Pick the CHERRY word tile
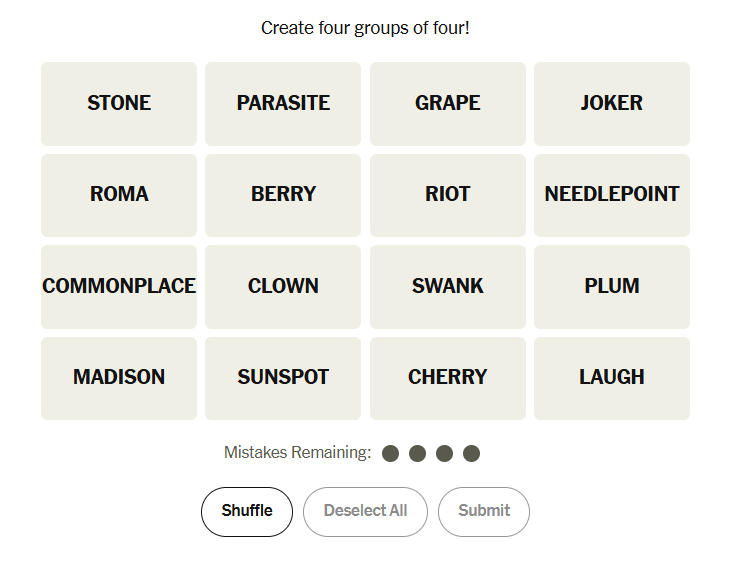 (x=447, y=378)
